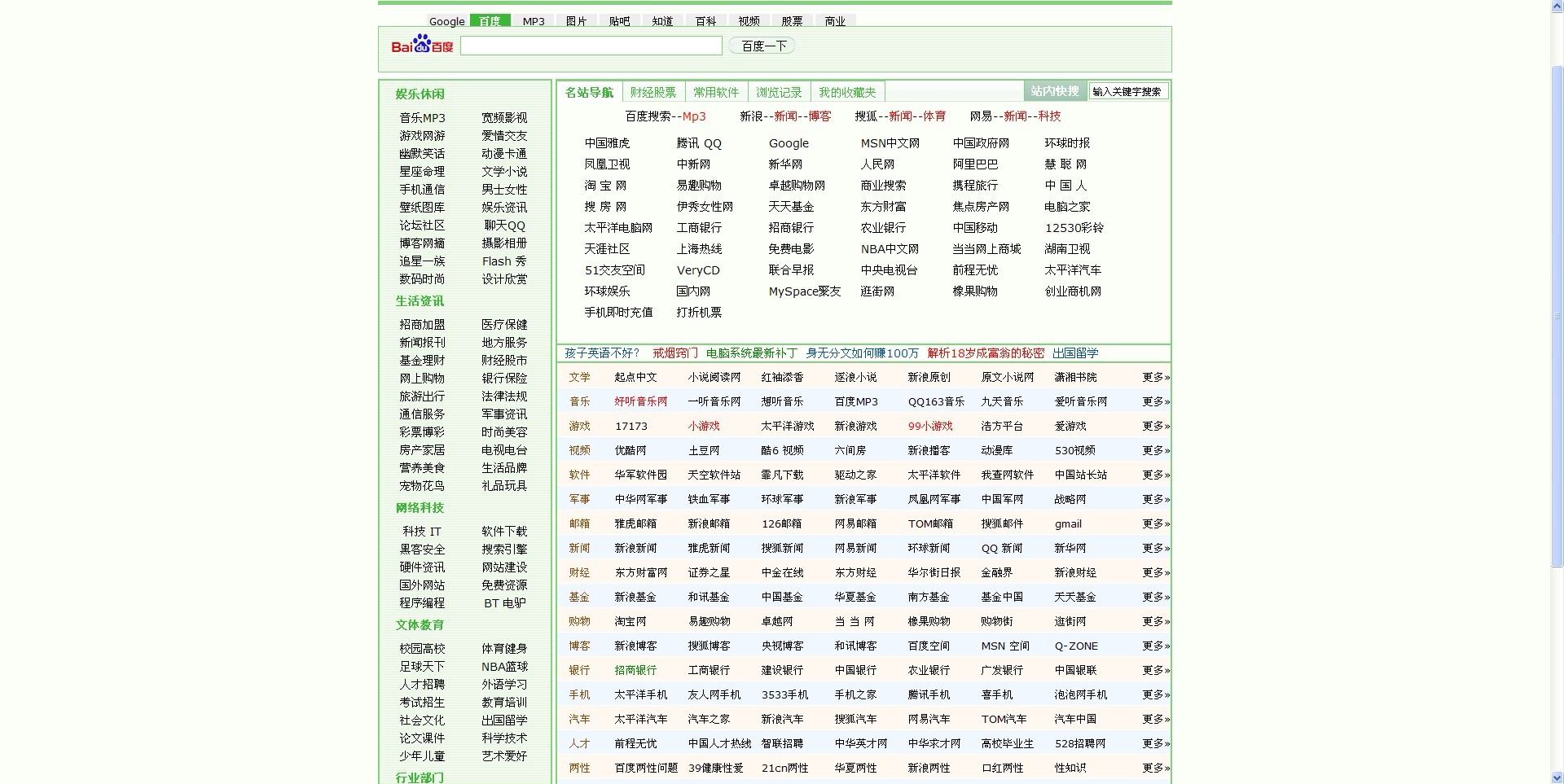Image resolution: width=1564 pixels, height=784 pixels.
Task: Select the 知道 search tab
Action: tap(662, 21)
